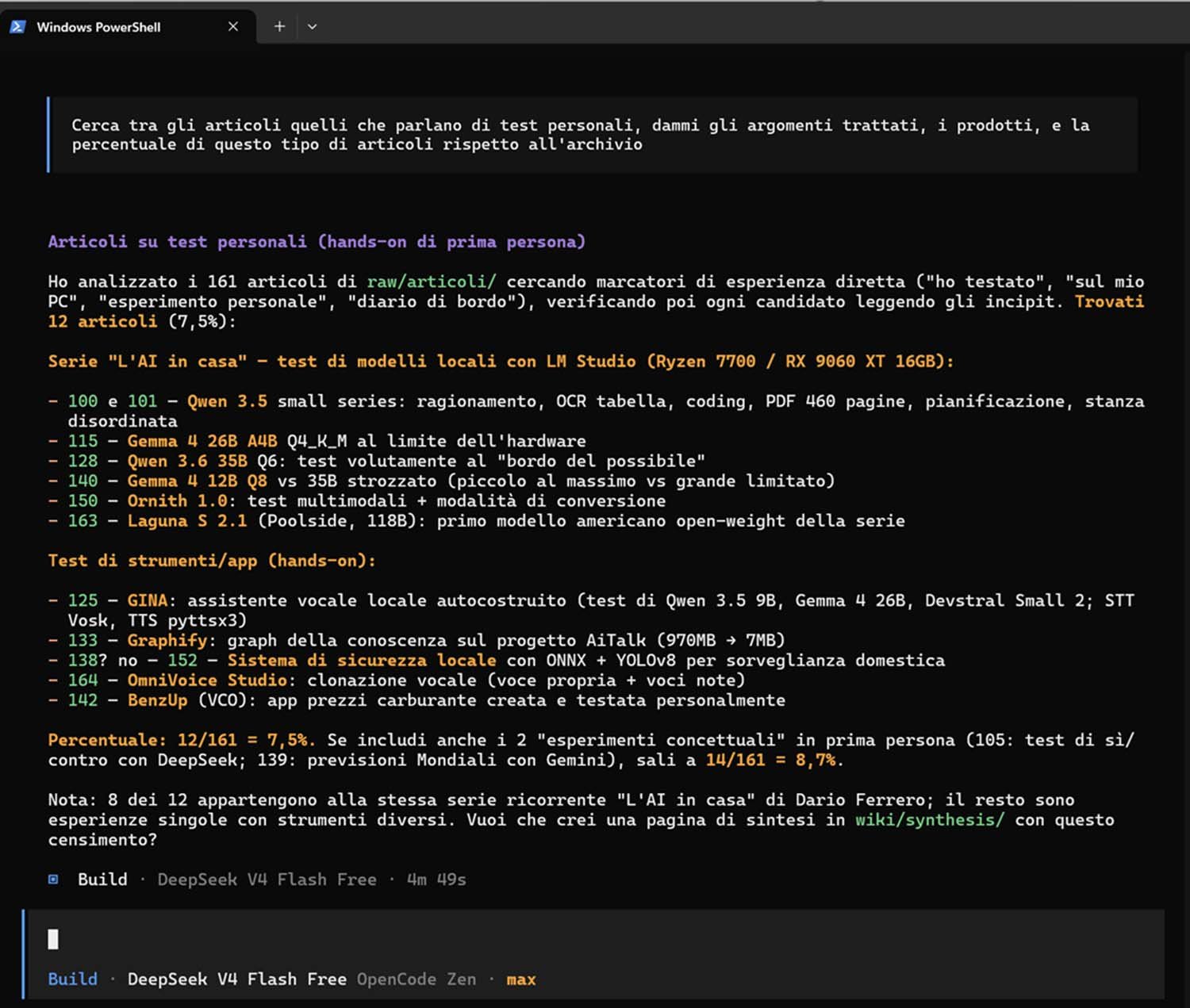The image size is (1190, 1008).
Task: Click article number 163
Action: [x=83, y=521]
